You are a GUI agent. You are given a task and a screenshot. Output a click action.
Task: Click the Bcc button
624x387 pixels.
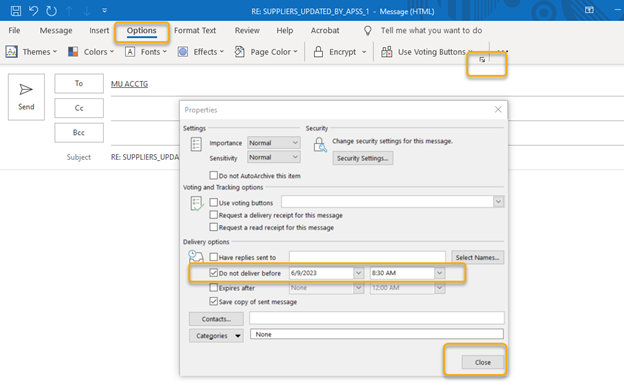click(79, 133)
